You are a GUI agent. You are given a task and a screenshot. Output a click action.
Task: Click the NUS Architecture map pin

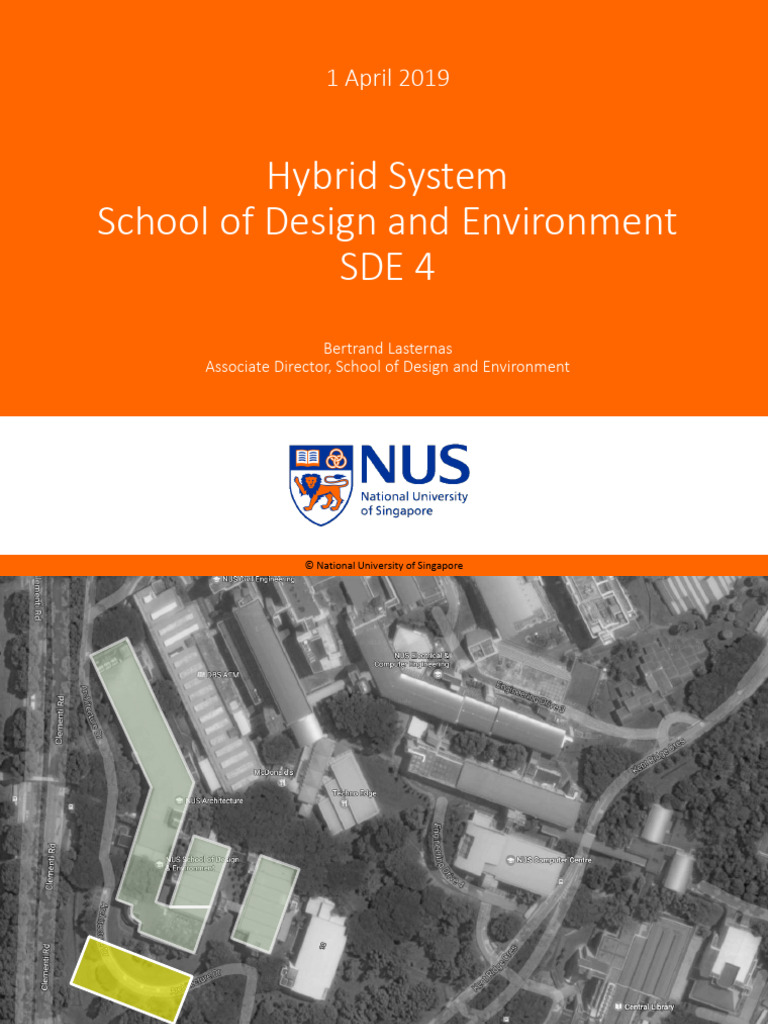click(181, 800)
